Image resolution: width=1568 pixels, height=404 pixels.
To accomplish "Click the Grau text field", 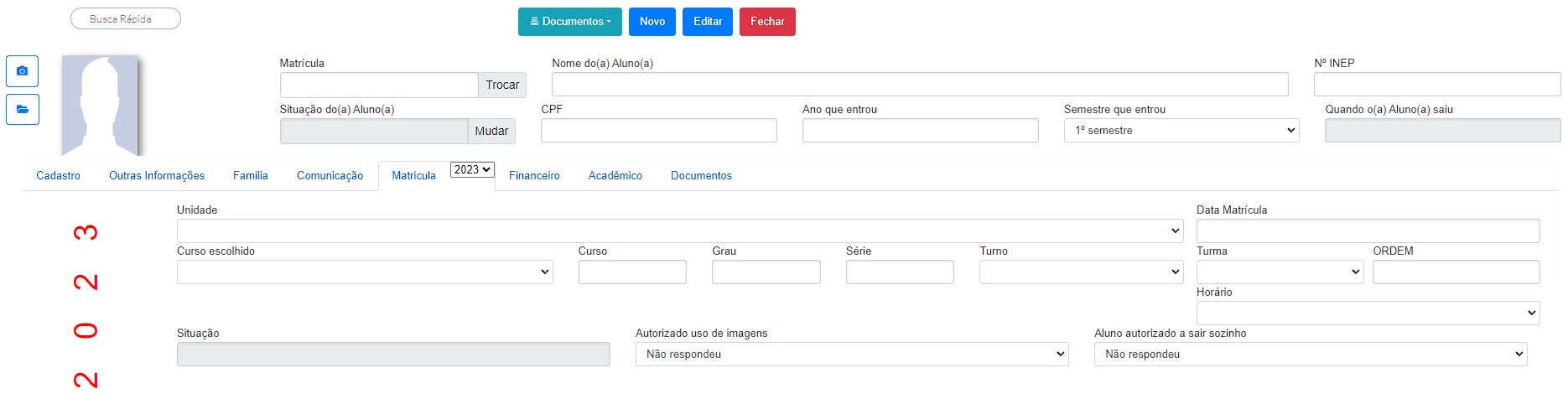I will [766, 272].
